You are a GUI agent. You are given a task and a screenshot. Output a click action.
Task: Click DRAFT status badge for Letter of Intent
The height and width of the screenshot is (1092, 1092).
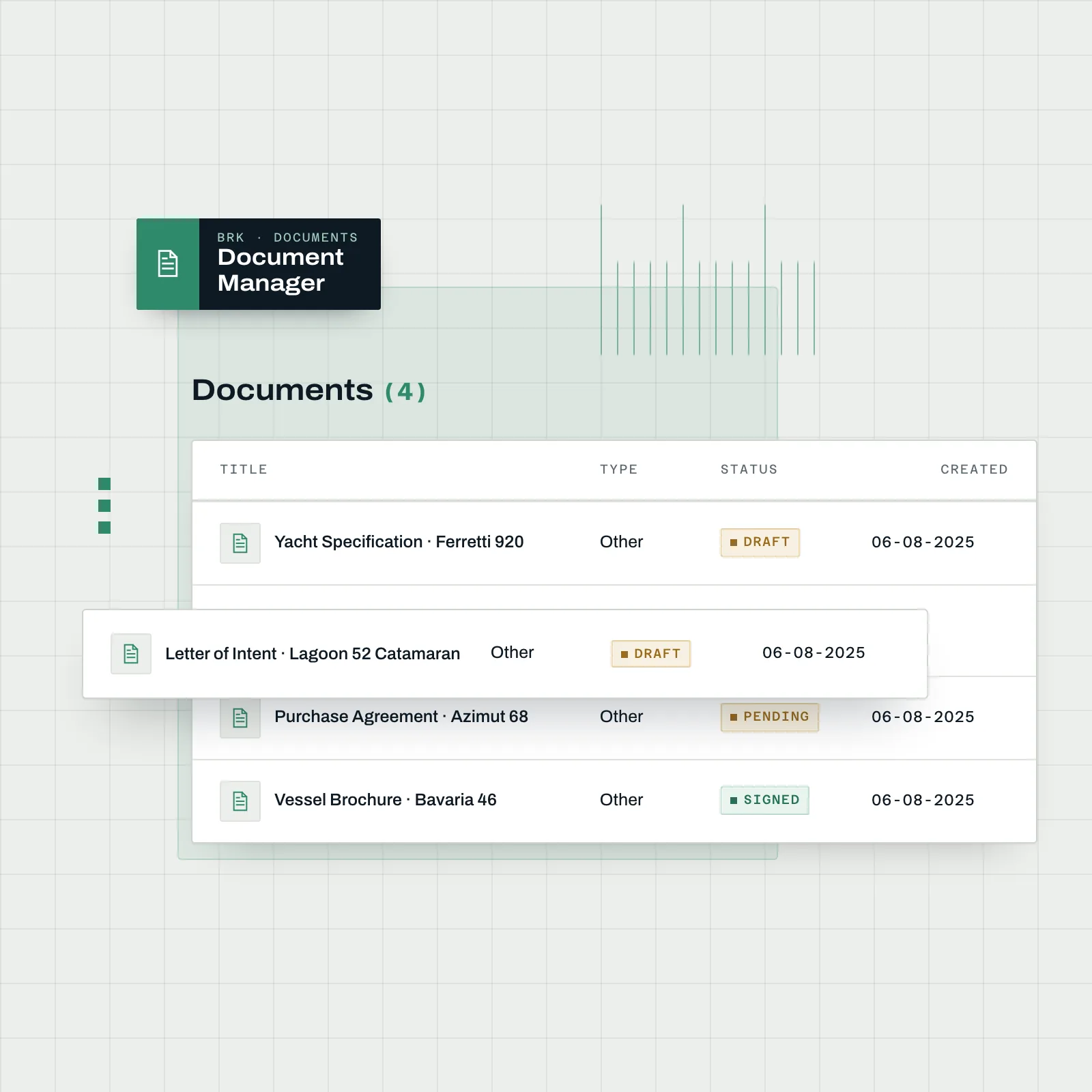tap(651, 654)
